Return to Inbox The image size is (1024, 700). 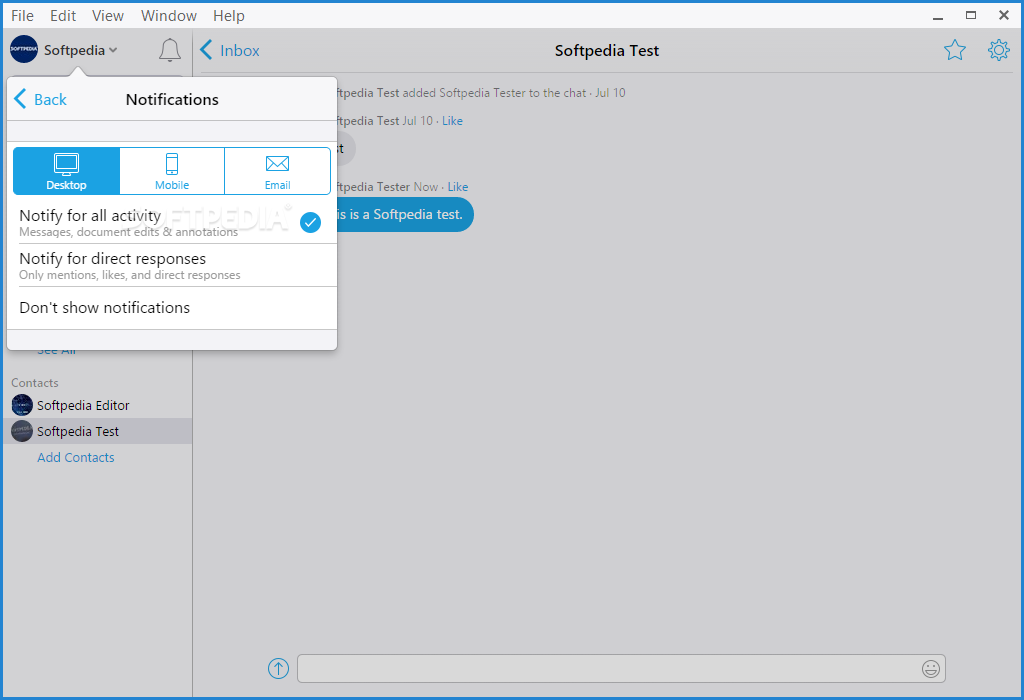[x=230, y=50]
